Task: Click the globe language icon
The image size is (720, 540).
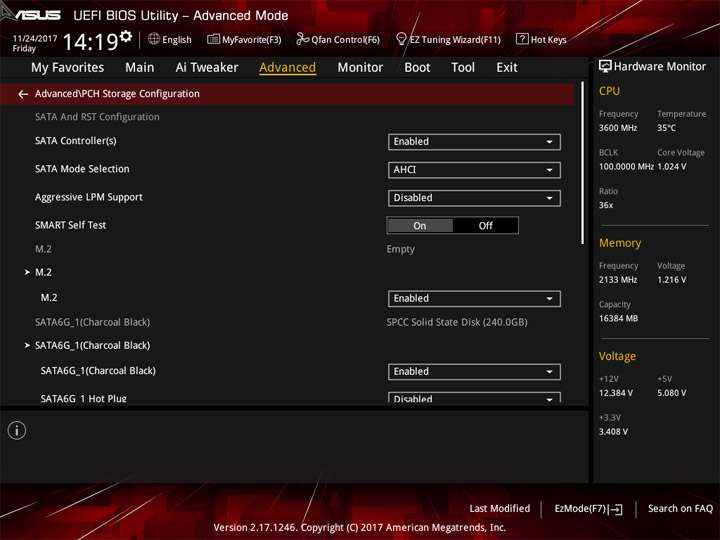Action: [x=154, y=39]
